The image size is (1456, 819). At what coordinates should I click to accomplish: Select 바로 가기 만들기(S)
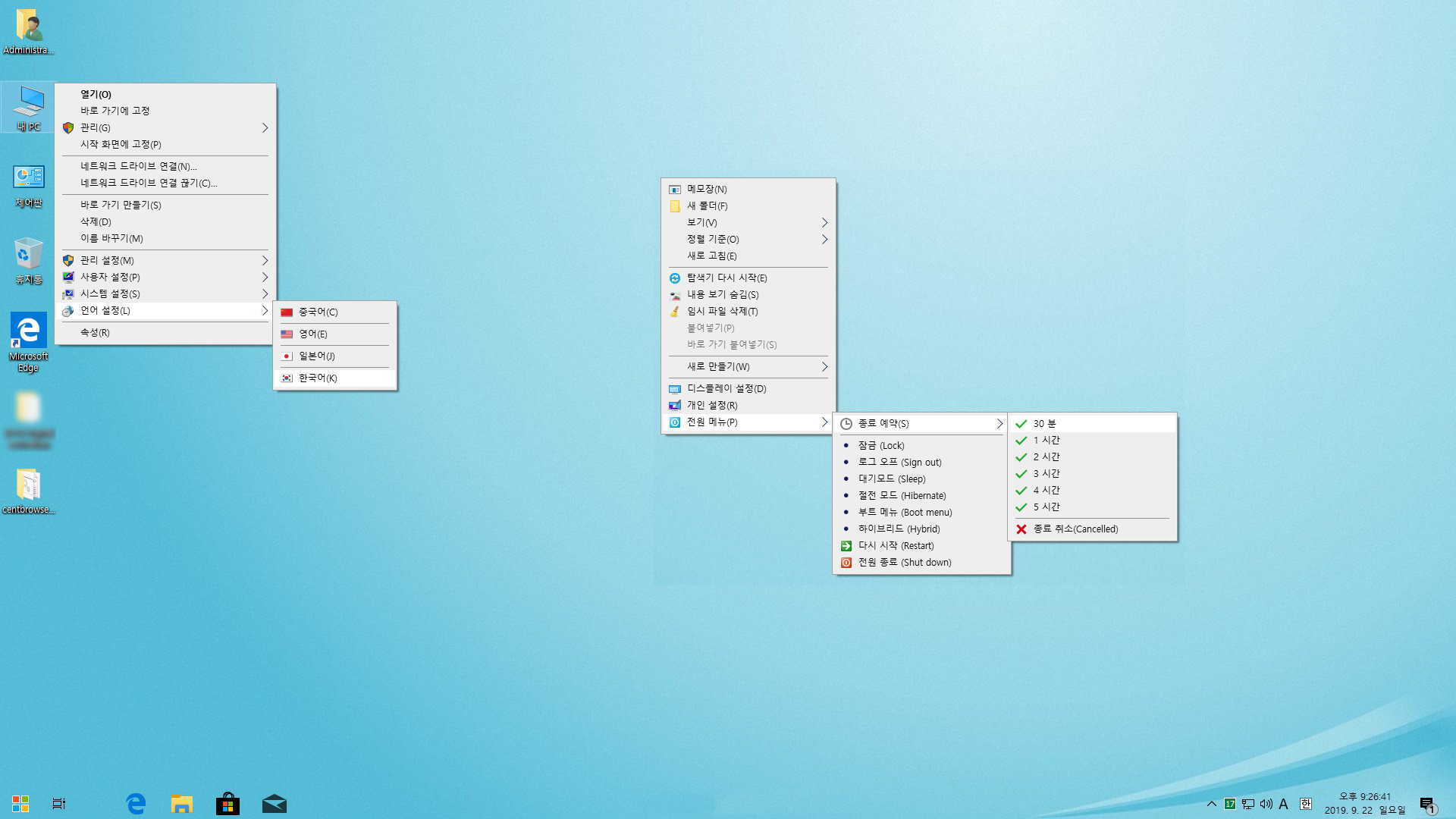click(165, 205)
